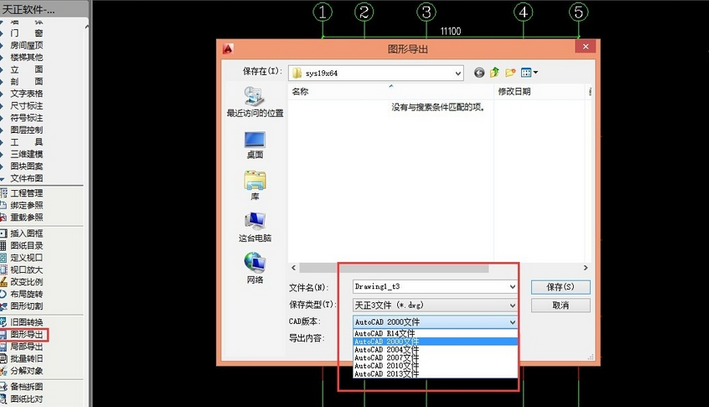Image resolution: width=709 pixels, height=407 pixels.
Task: Click 备档拆图 command in sidebar
Action: [x=27, y=387]
